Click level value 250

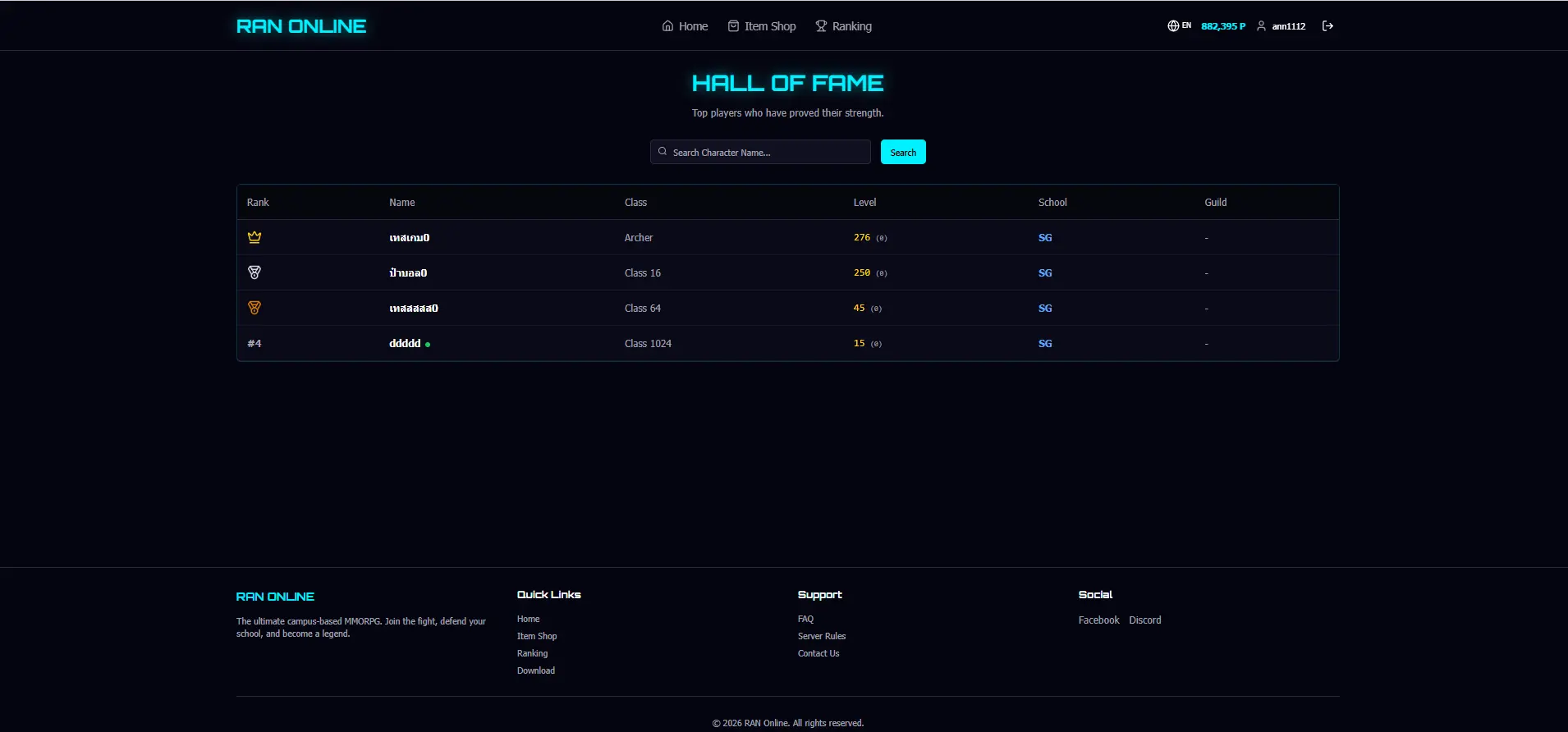[862, 273]
